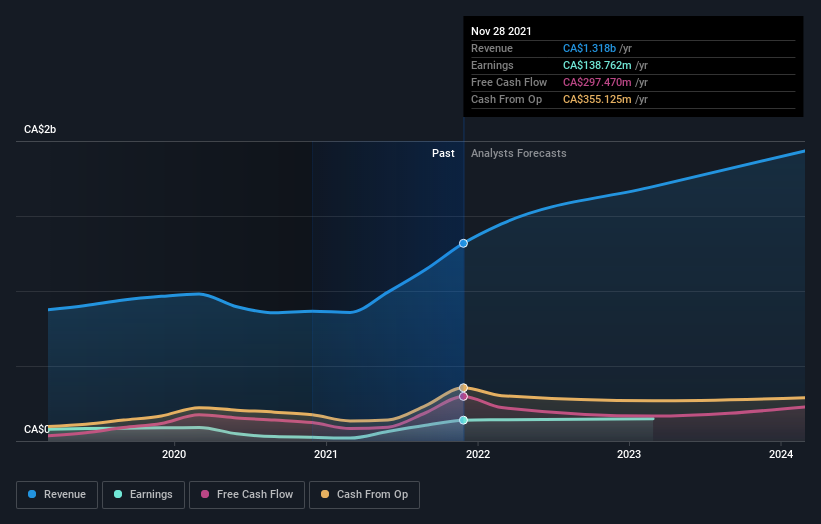Click the CA$355.125m cash from op value
Viewport: 821px width, 524px height.
coord(597,99)
